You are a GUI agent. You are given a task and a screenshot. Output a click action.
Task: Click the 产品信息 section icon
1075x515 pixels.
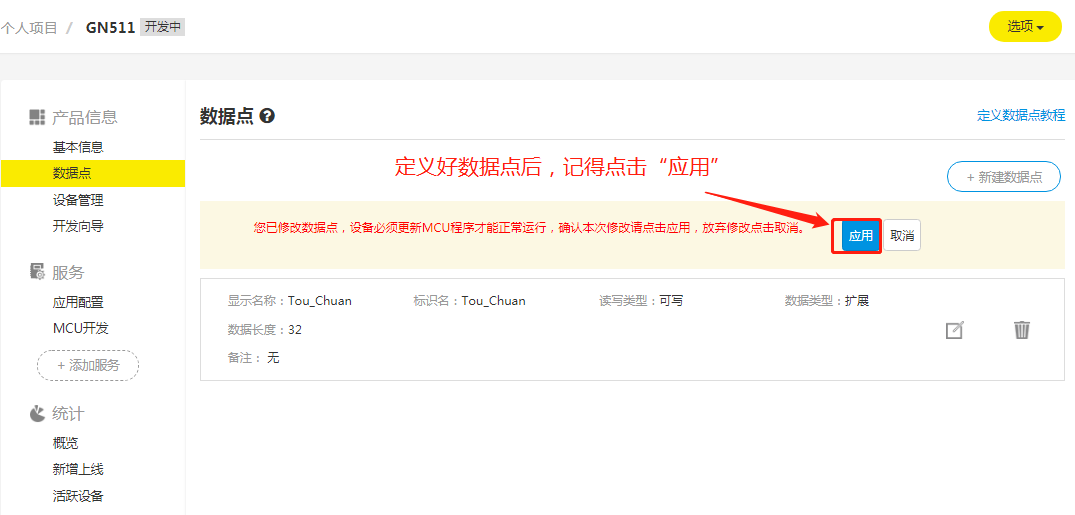coord(37,117)
